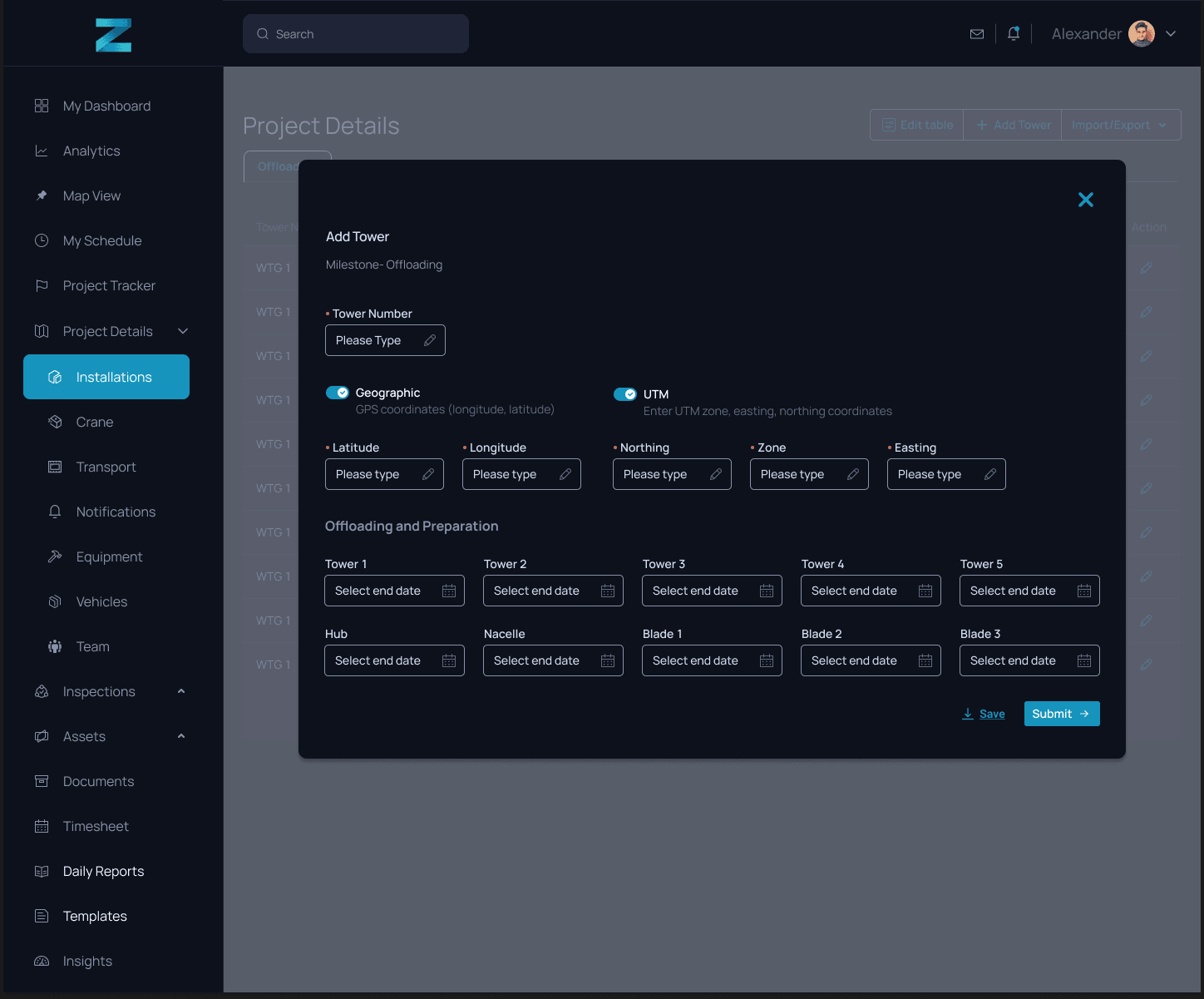1204x999 pixels.
Task: Open Transport submenu item
Action: (x=106, y=467)
